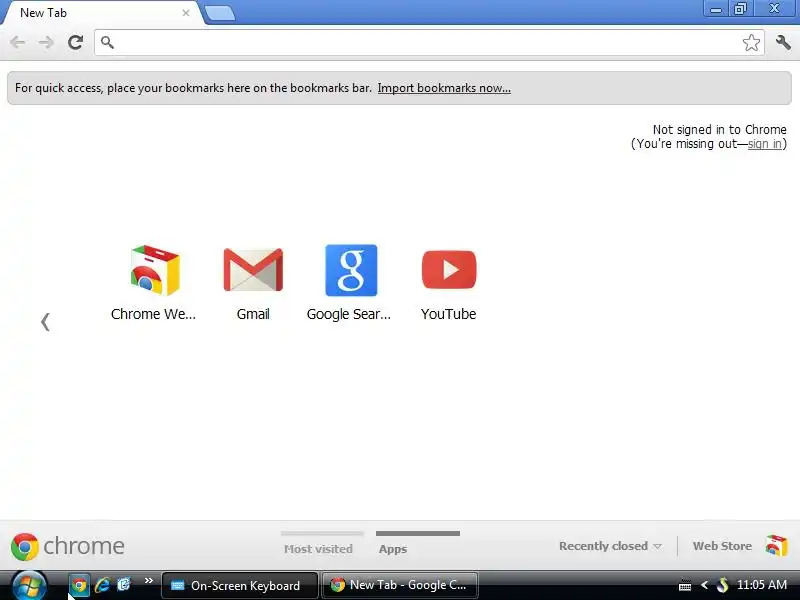Switch to Most visited section
The height and width of the screenshot is (600, 800).
click(x=319, y=549)
